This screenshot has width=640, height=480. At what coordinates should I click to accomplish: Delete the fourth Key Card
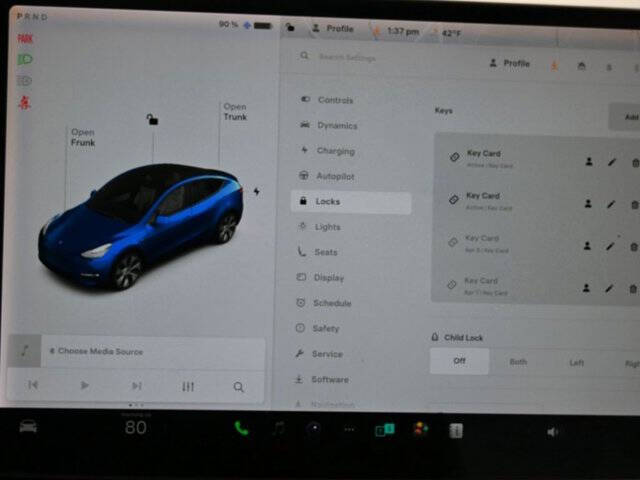pyautogui.click(x=633, y=289)
